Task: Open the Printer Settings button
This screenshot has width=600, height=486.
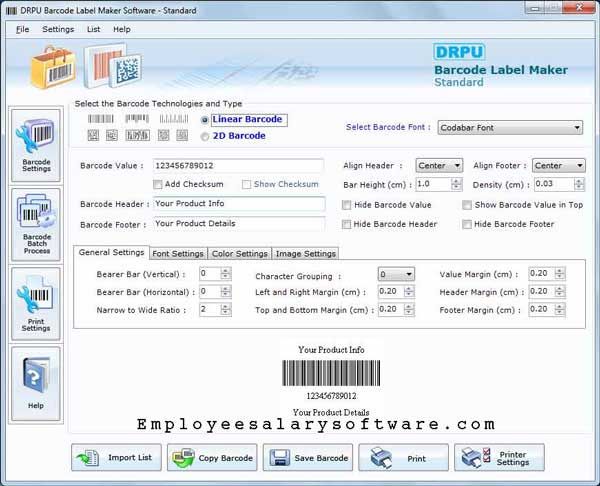Action: (x=499, y=458)
